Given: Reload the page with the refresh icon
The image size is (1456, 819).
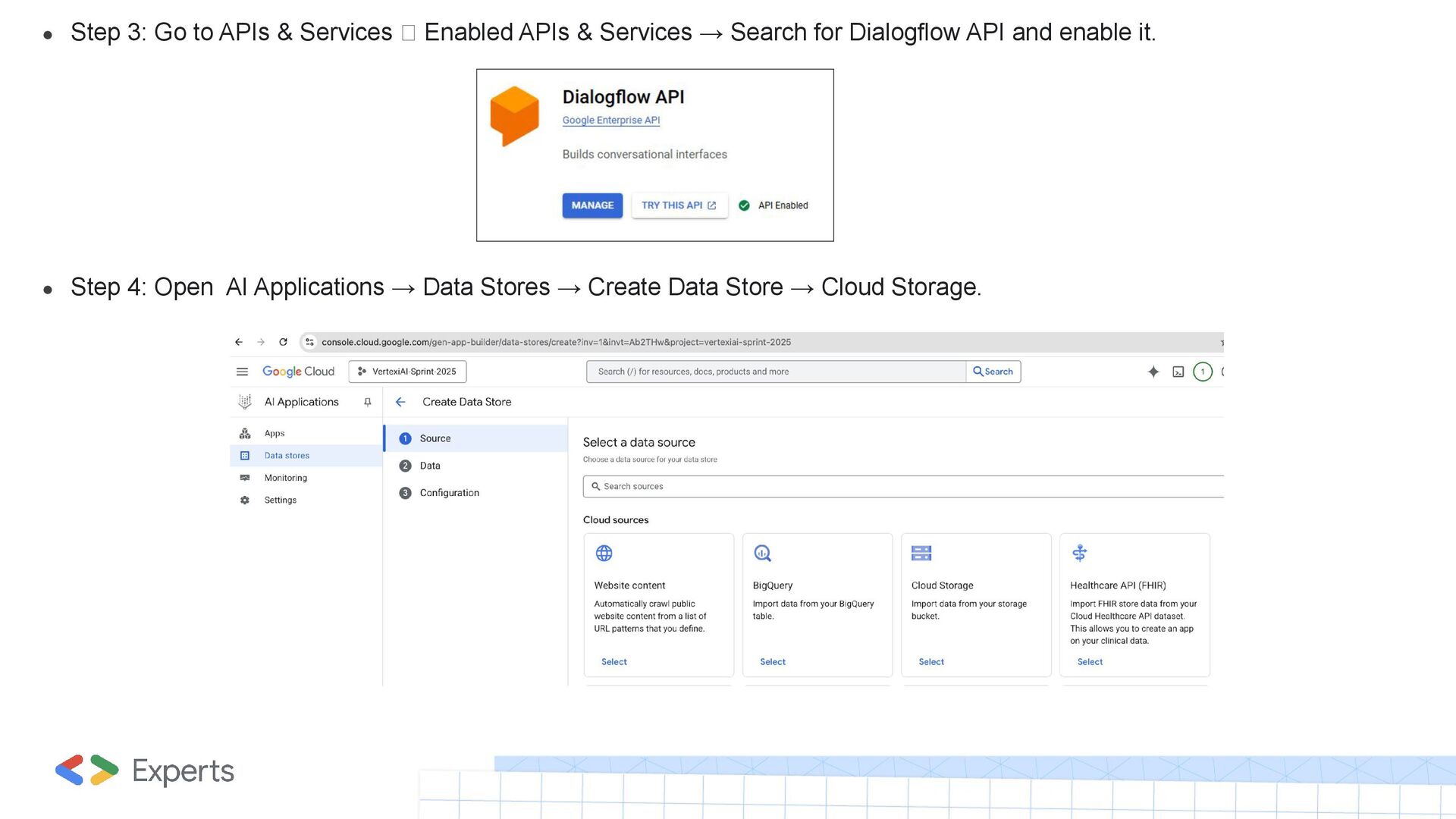Looking at the screenshot, I should [x=283, y=342].
